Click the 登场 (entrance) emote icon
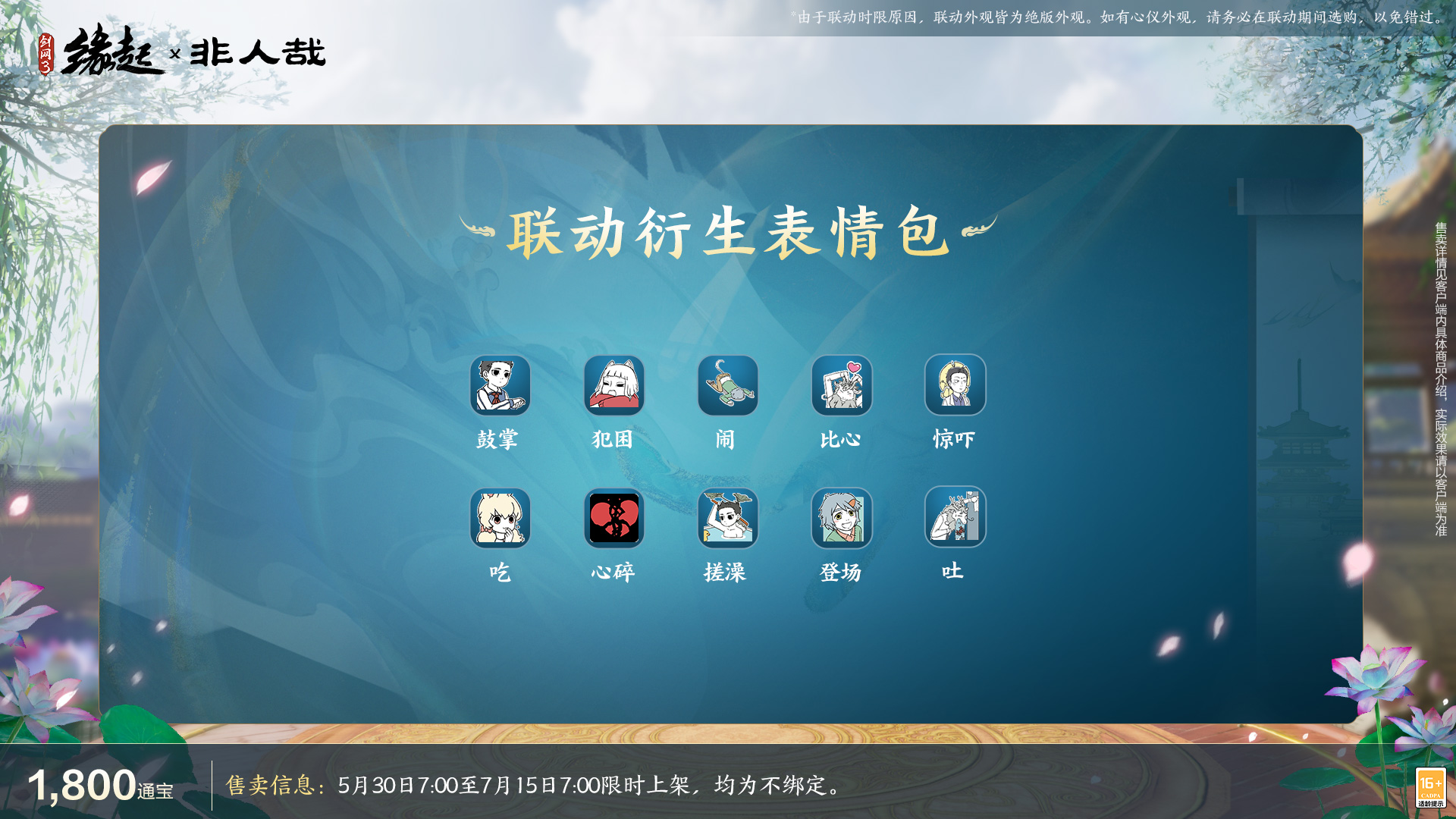1456x819 pixels. (840, 517)
